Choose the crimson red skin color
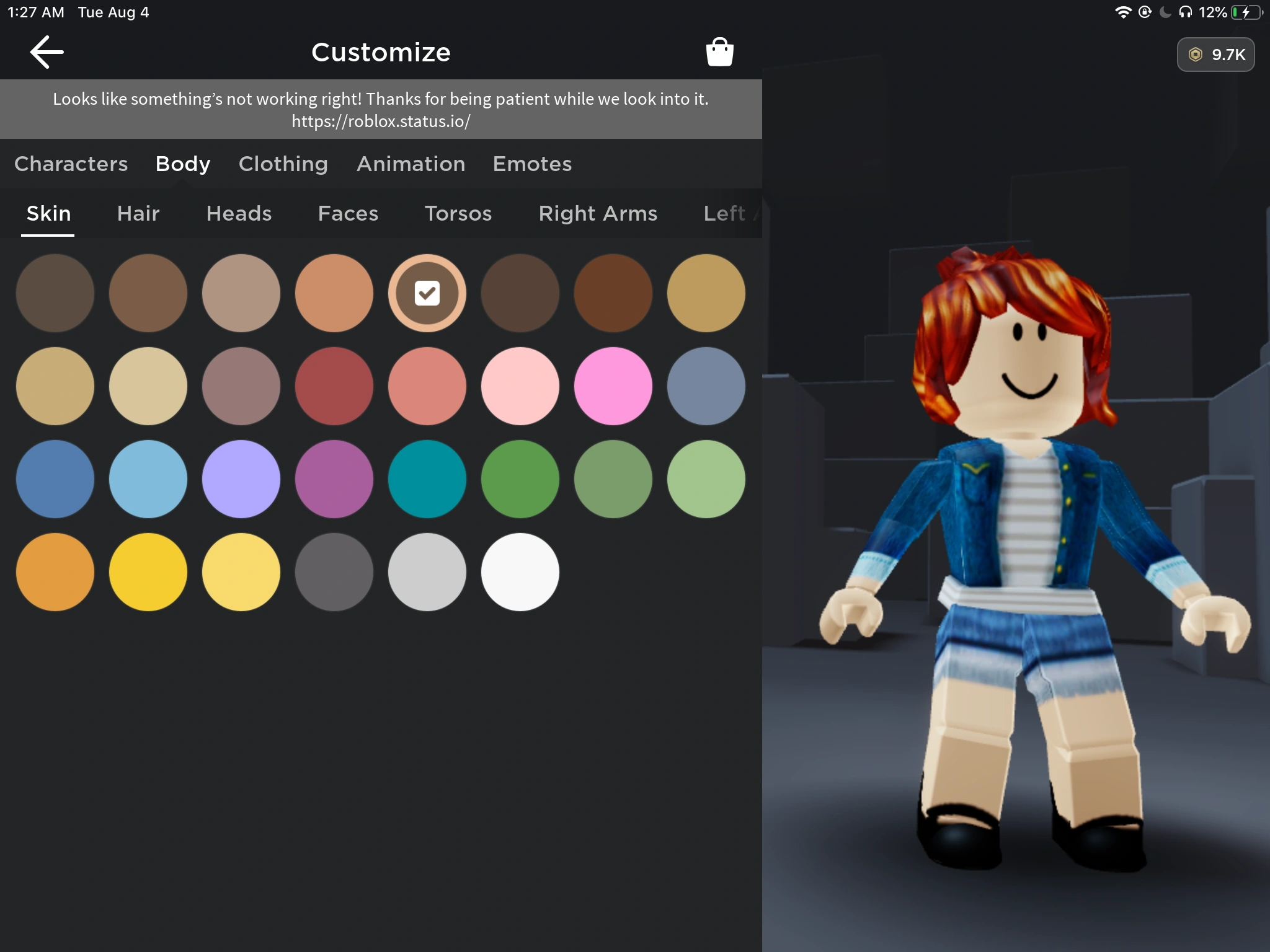 click(x=334, y=386)
